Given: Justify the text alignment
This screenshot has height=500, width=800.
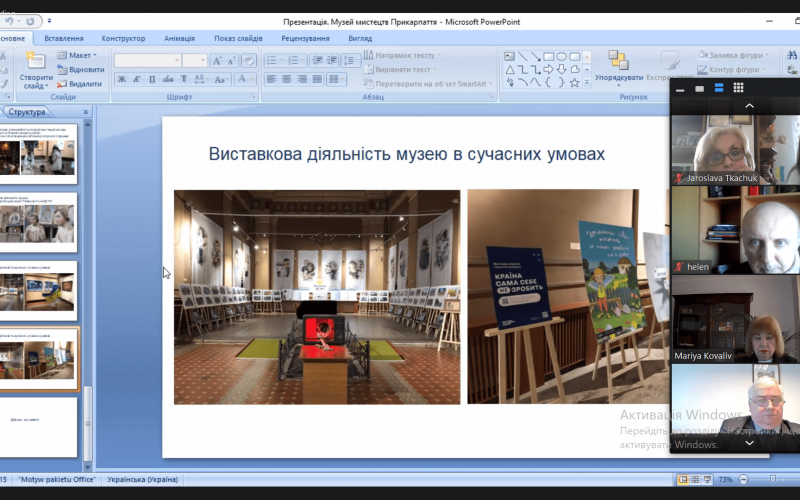Looking at the screenshot, I should tap(317, 79).
